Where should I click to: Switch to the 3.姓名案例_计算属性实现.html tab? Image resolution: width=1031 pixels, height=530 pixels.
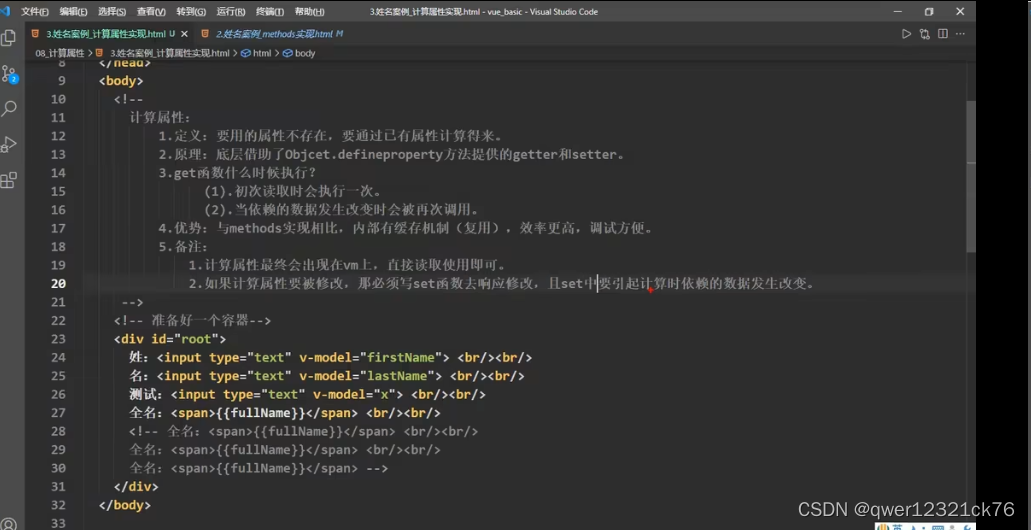point(109,34)
